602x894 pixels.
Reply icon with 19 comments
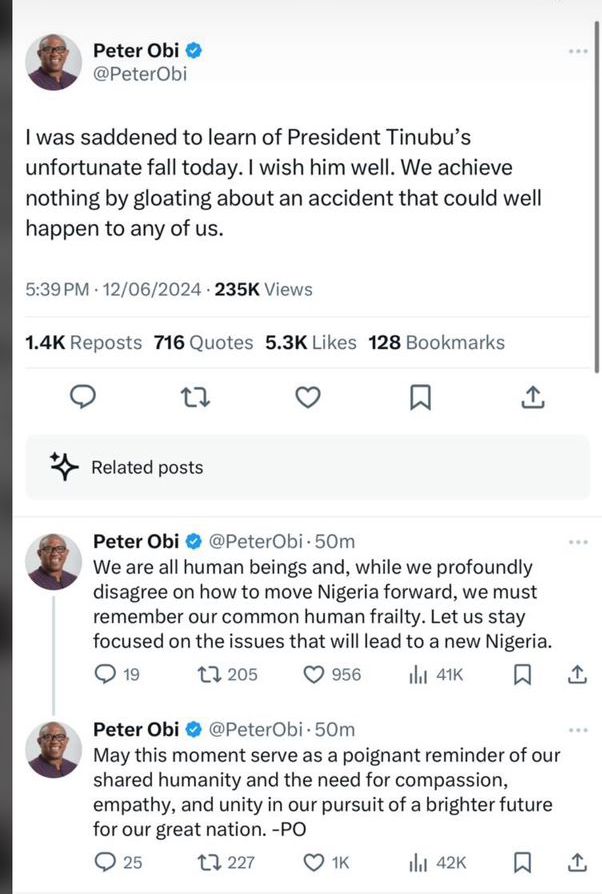click(116, 674)
